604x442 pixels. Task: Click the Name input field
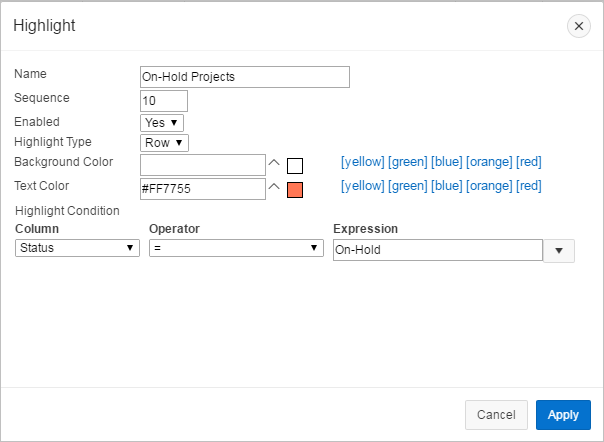tap(245, 77)
